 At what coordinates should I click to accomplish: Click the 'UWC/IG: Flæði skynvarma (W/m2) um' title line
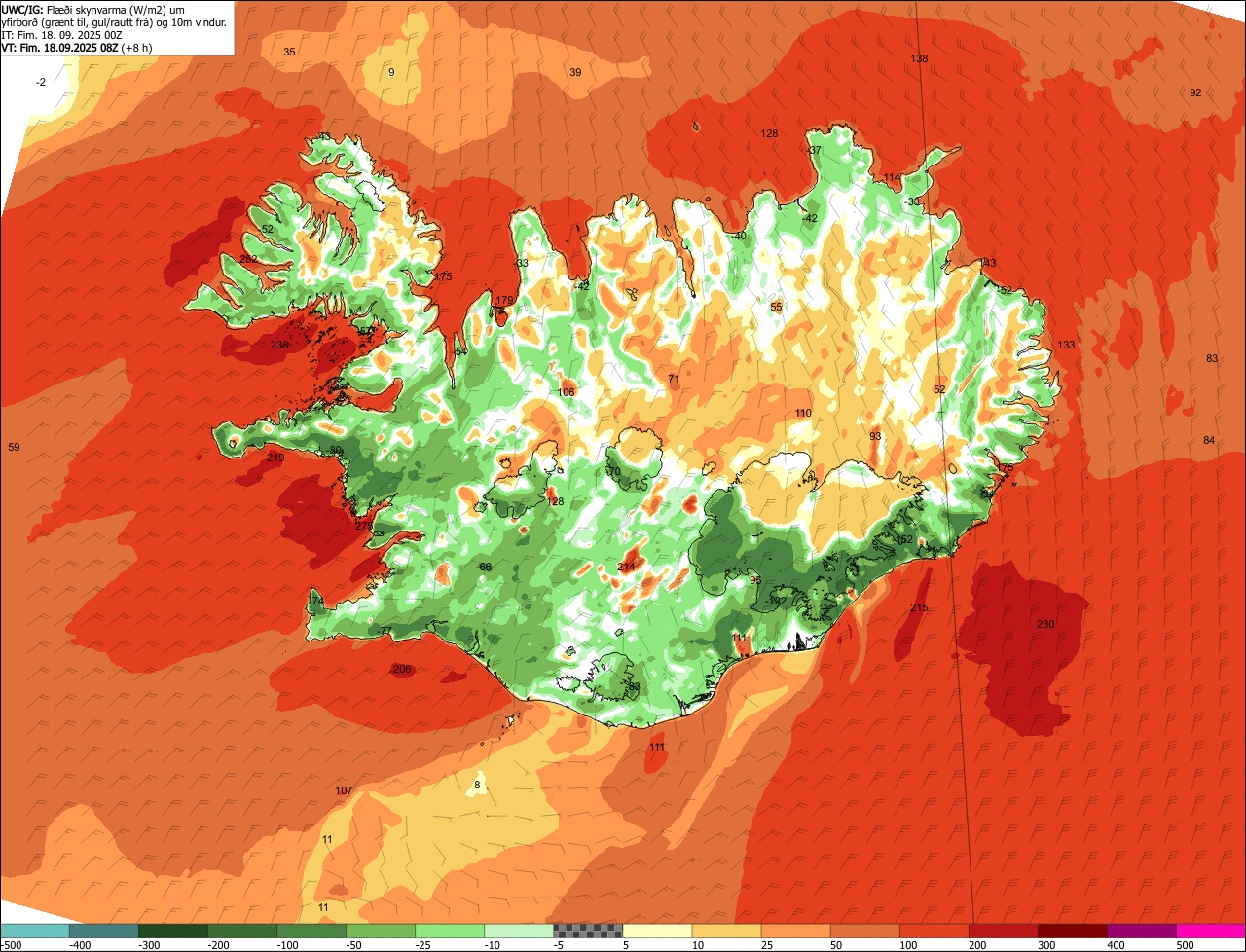click(93, 10)
